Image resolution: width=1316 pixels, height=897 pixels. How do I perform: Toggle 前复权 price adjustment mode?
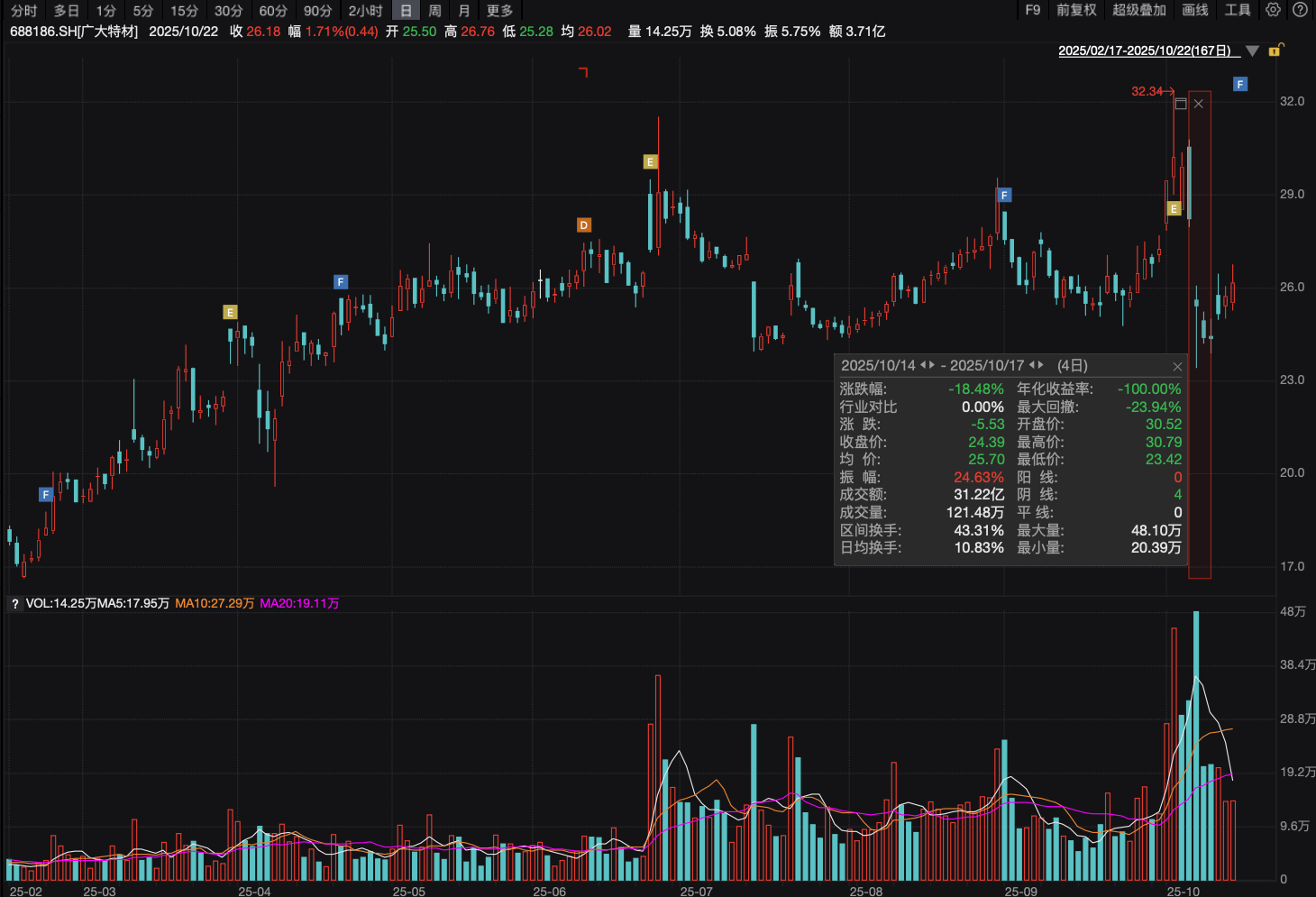click(x=1076, y=10)
